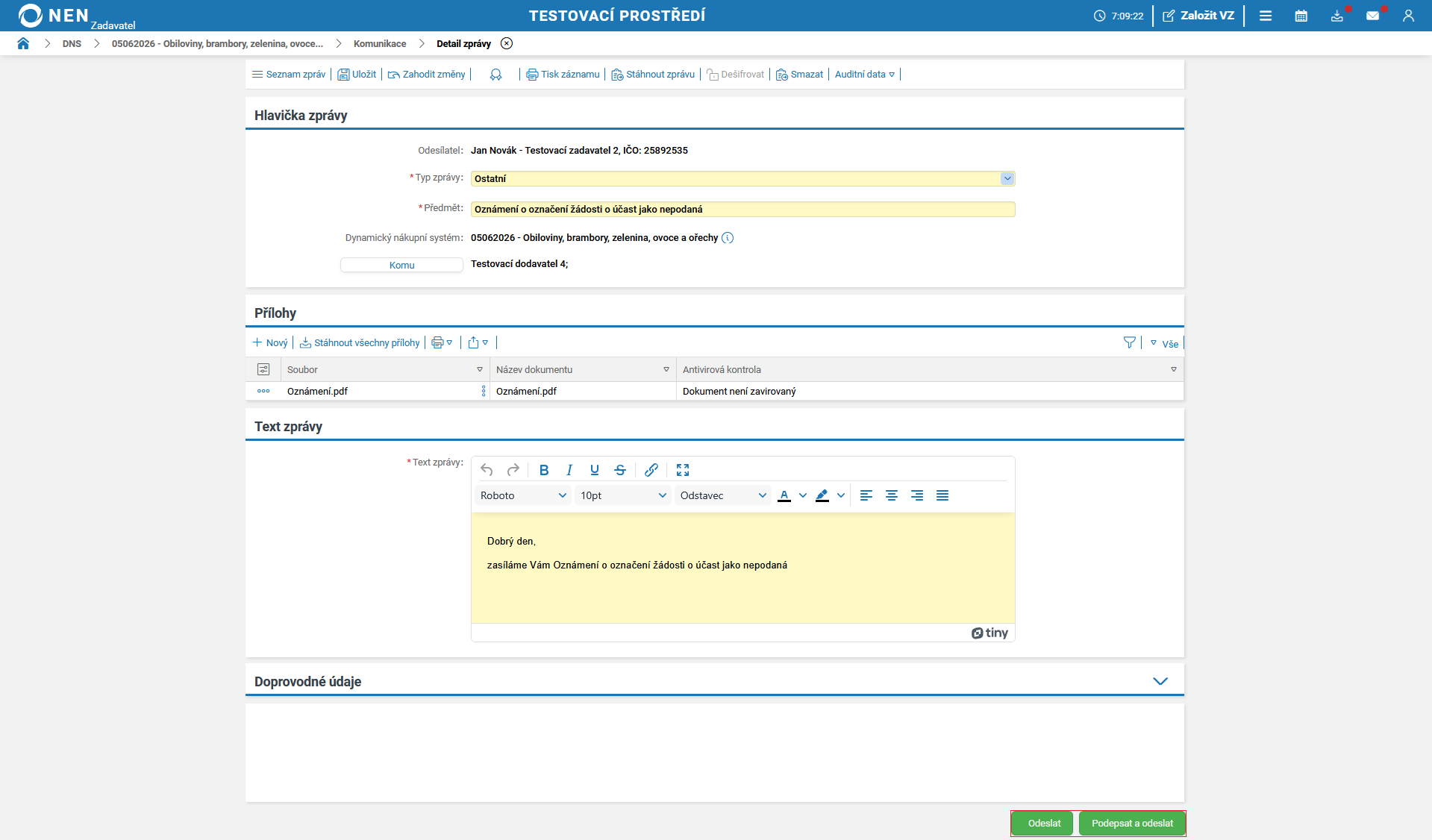1432x840 pixels.
Task: Toggle bold formatting
Action: click(x=544, y=470)
